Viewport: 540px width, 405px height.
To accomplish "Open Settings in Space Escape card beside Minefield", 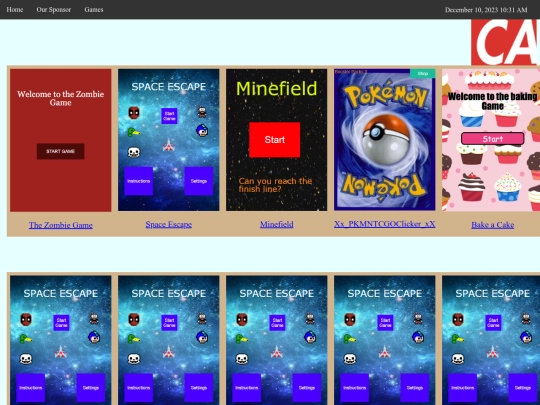I will pos(199,181).
